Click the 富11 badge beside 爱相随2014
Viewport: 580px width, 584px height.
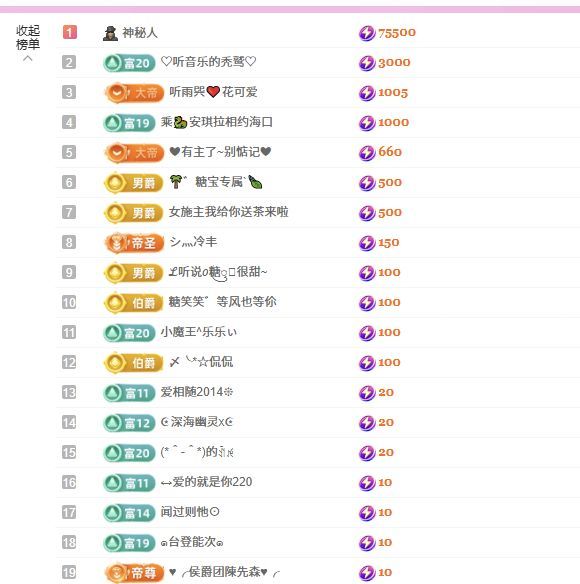click(129, 393)
